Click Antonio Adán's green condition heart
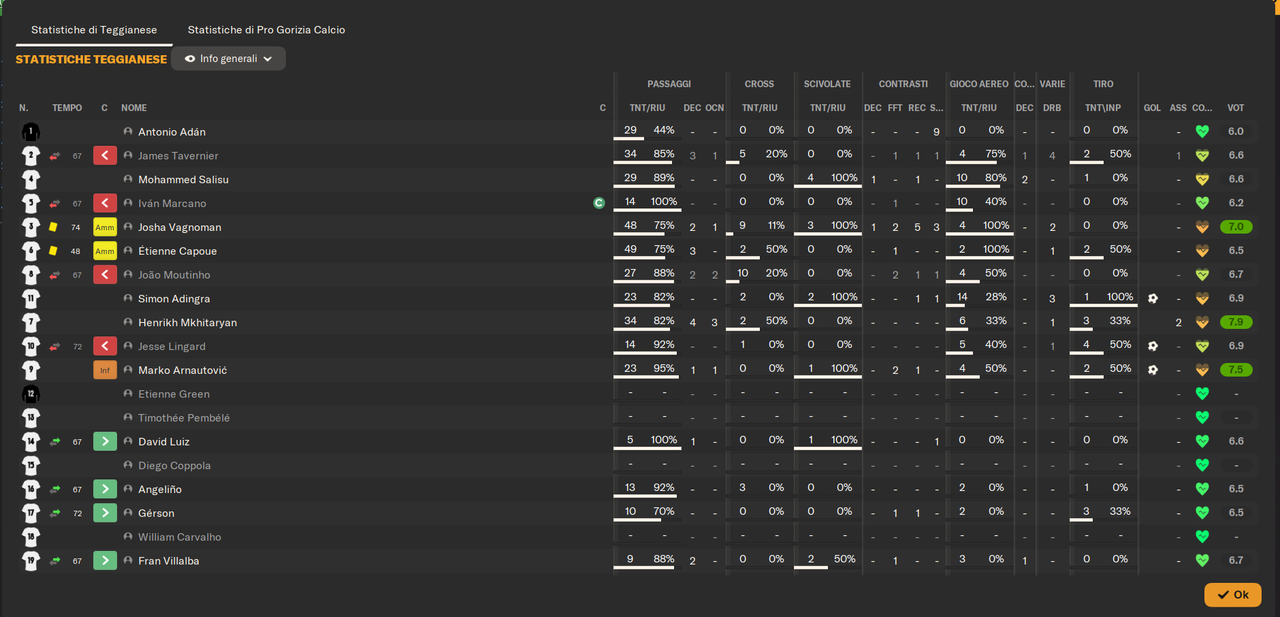Viewport: 1280px width, 617px height. click(1202, 131)
